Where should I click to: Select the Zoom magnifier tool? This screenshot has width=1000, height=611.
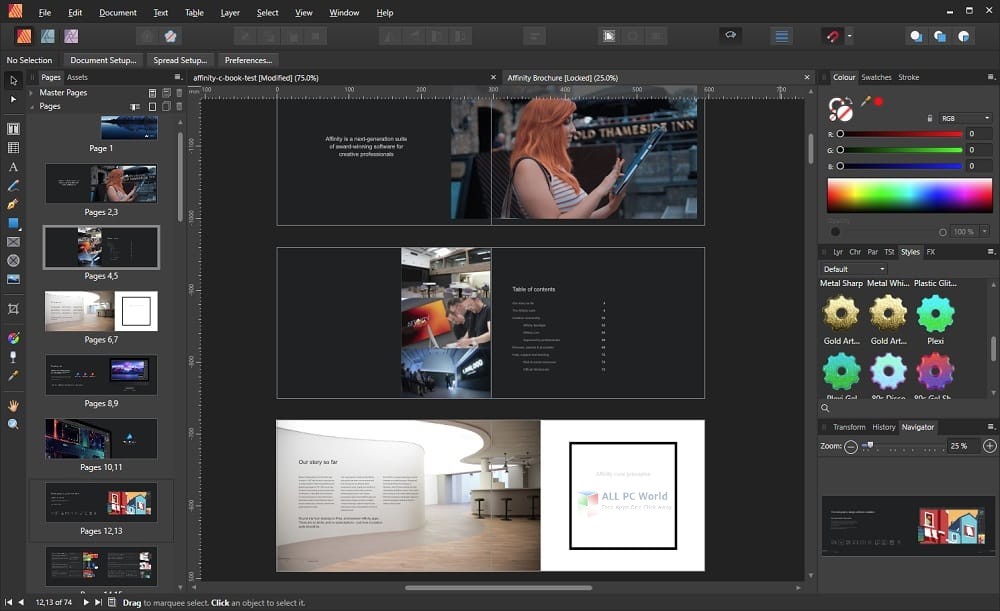point(13,424)
